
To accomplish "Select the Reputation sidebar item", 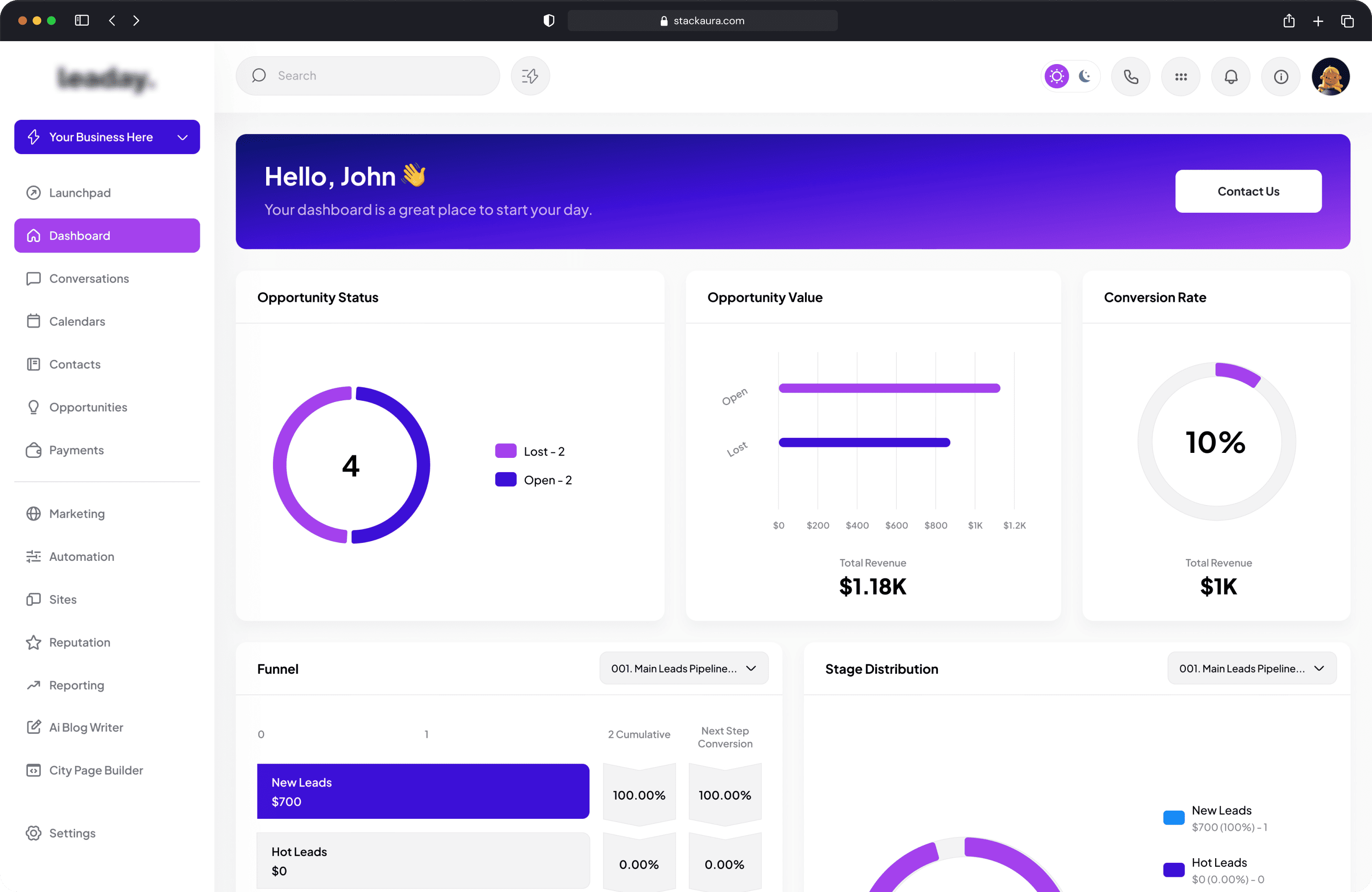I will click(x=80, y=642).
